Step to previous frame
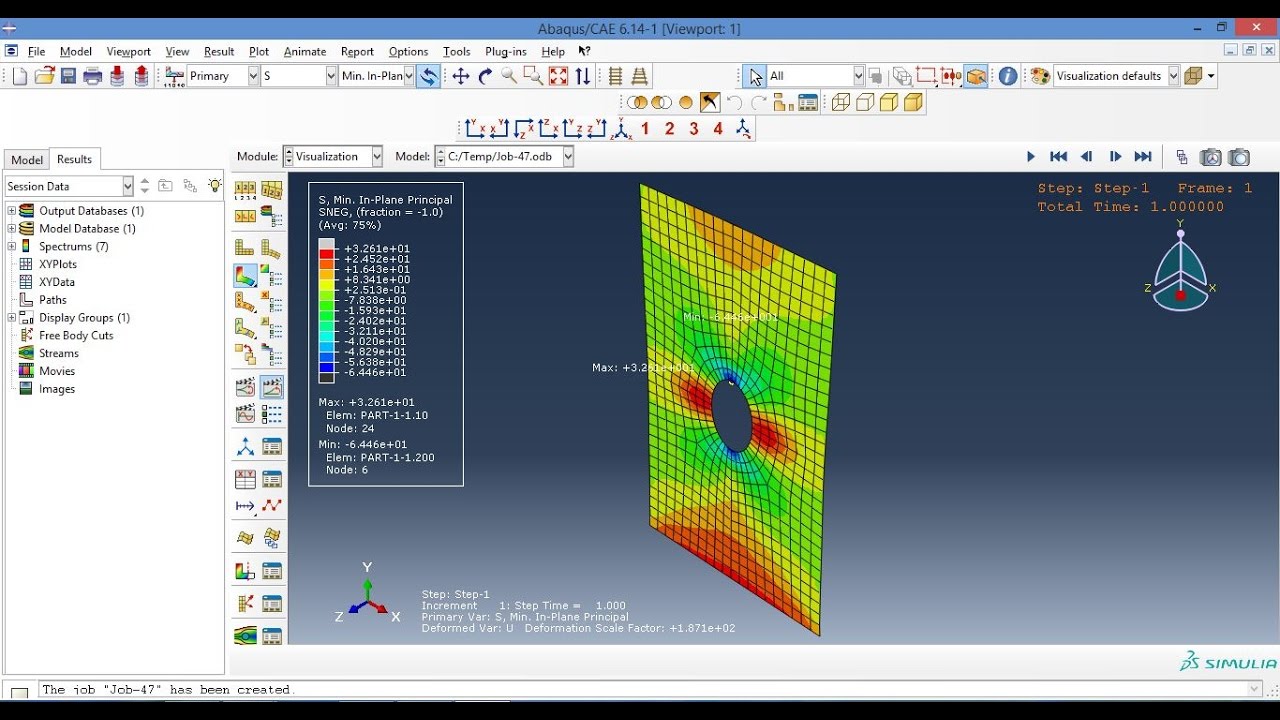The width and height of the screenshot is (1280, 720). (1087, 157)
